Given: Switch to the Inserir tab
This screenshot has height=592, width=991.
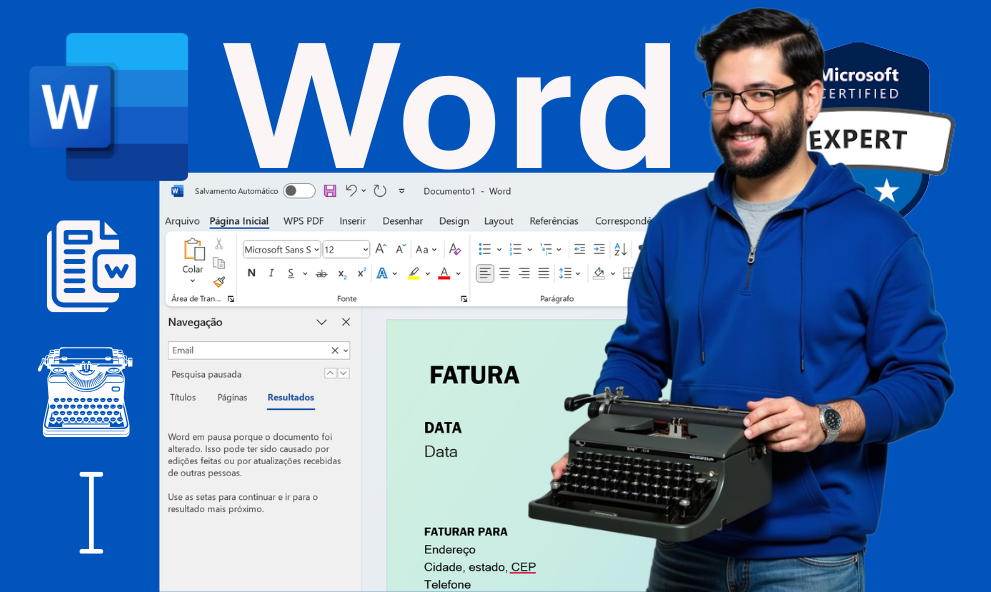Looking at the screenshot, I should (x=352, y=220).
